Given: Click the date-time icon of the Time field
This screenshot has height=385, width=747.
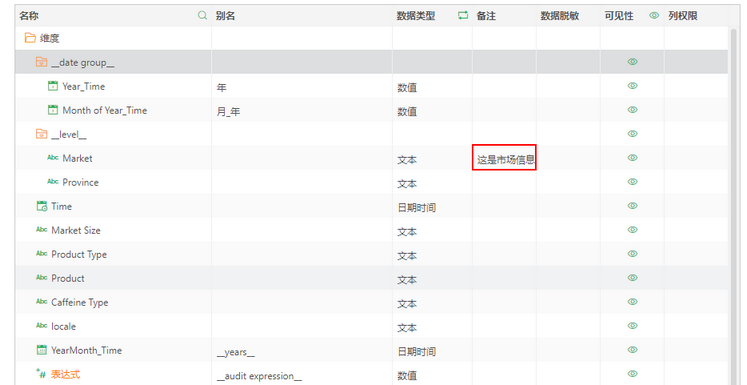Looking at the screenshot, I should coord(42,206).
